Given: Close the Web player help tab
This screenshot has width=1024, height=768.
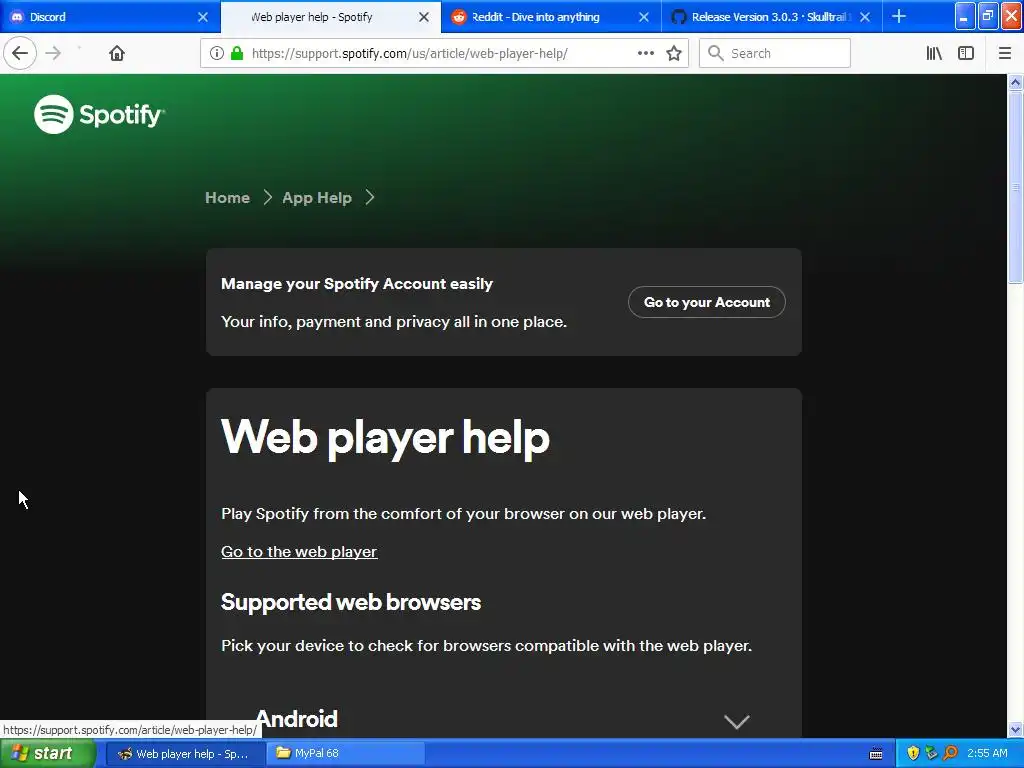Looking at the screenshot, I should 424,17.
